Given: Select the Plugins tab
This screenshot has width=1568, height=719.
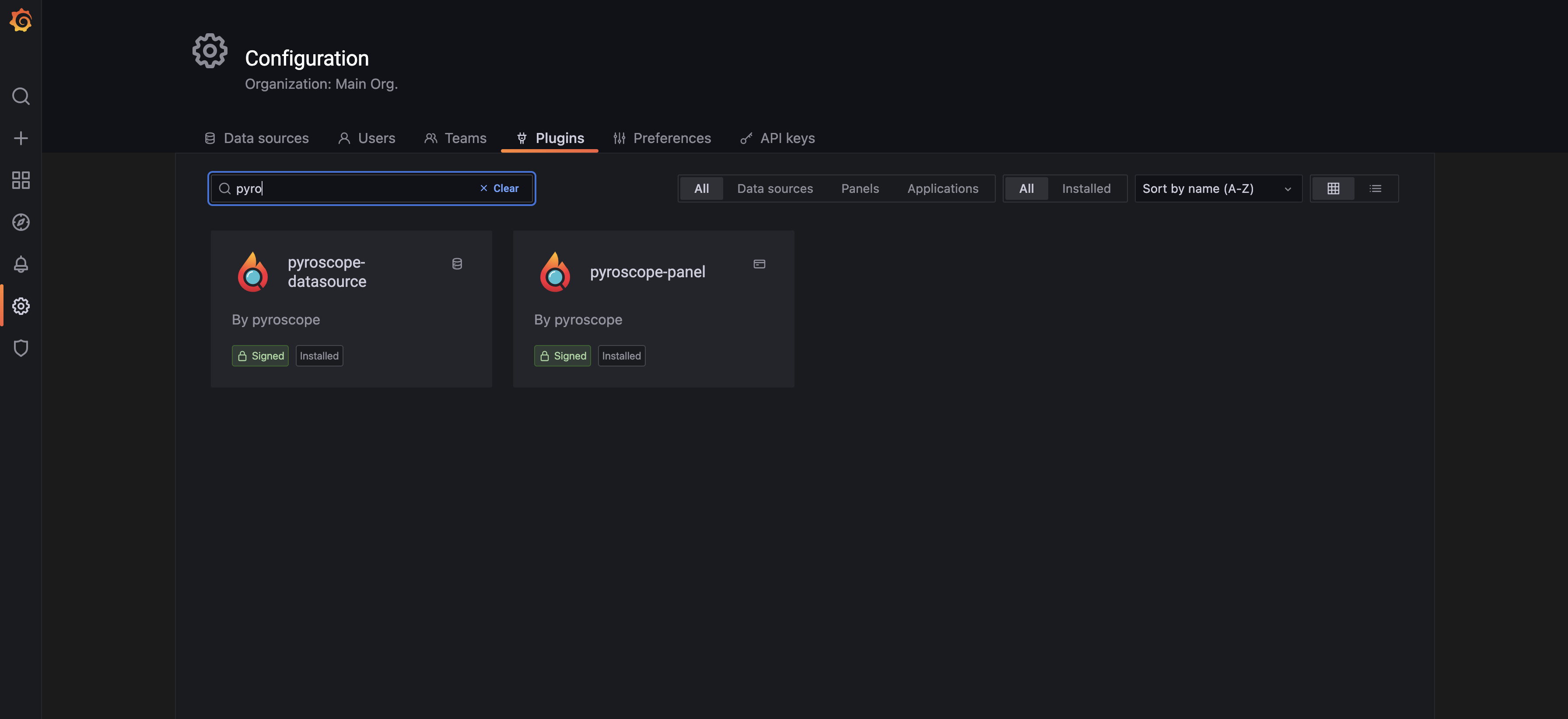Looking at the screenshot, I should 549,138.
